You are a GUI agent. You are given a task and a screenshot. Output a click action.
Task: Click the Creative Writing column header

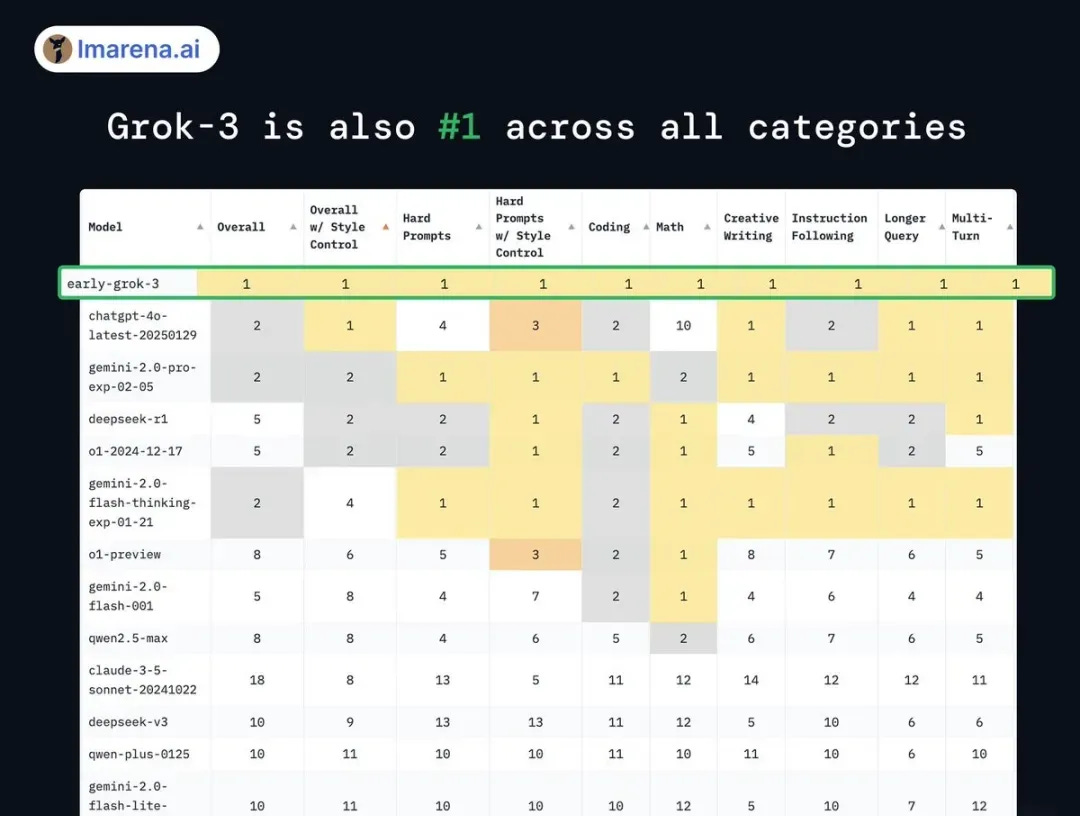tap(751, 227)
